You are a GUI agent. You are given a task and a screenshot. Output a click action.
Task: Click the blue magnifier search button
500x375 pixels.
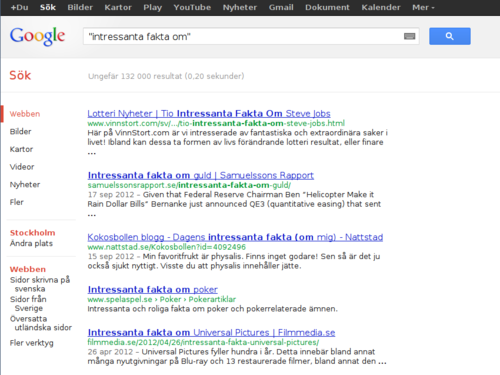click(450, 36)
